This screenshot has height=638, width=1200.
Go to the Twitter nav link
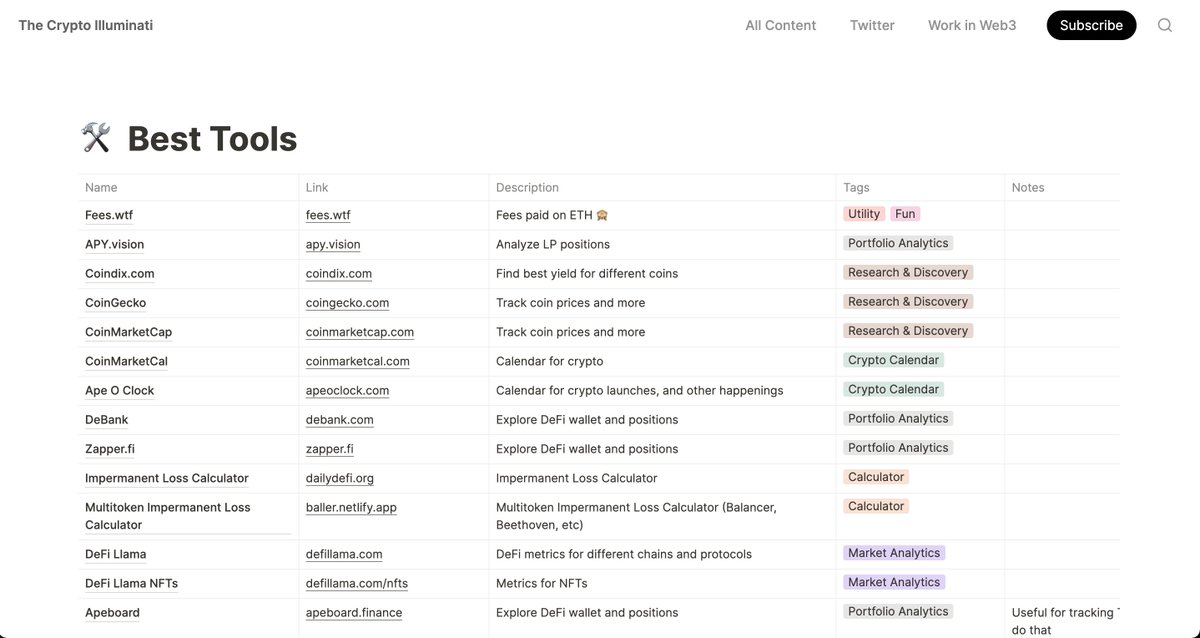tap(872, 25)
